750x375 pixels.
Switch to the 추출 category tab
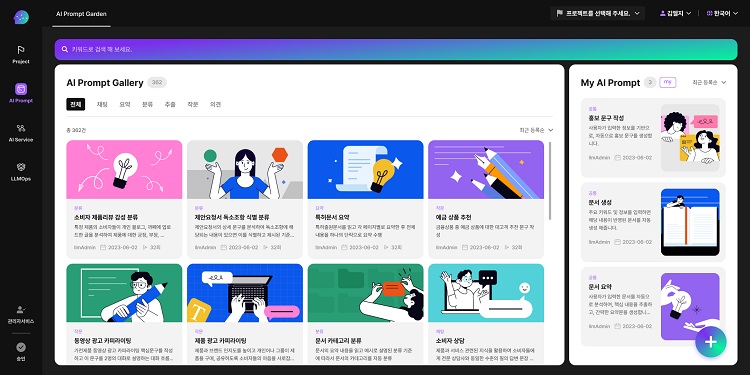pos(170,104)
